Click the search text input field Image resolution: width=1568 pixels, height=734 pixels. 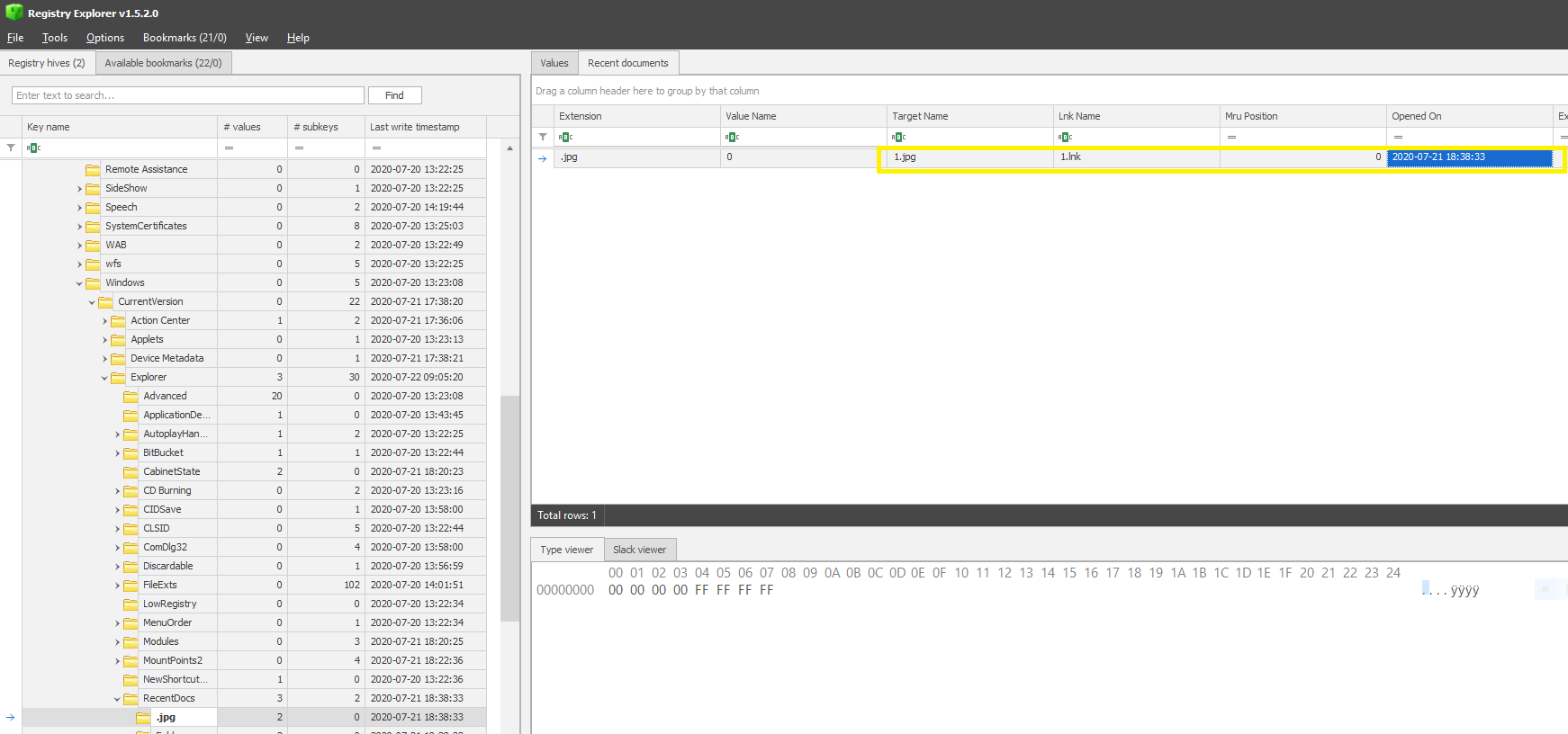coord(188,95)
